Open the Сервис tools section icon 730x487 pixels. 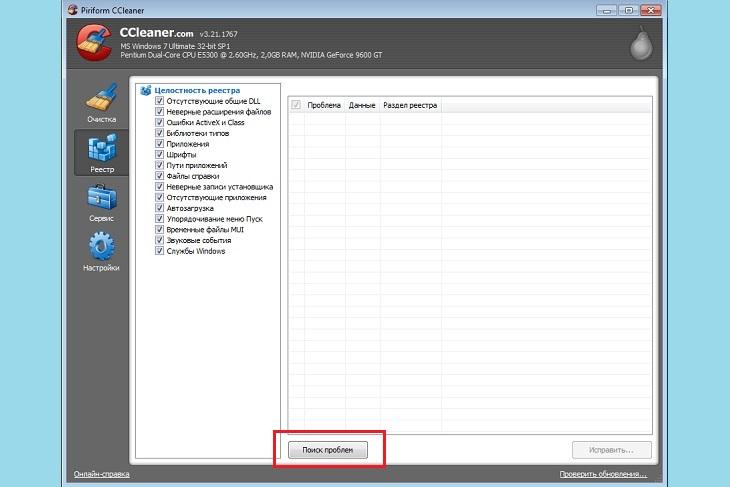click(x=102, y=198)
